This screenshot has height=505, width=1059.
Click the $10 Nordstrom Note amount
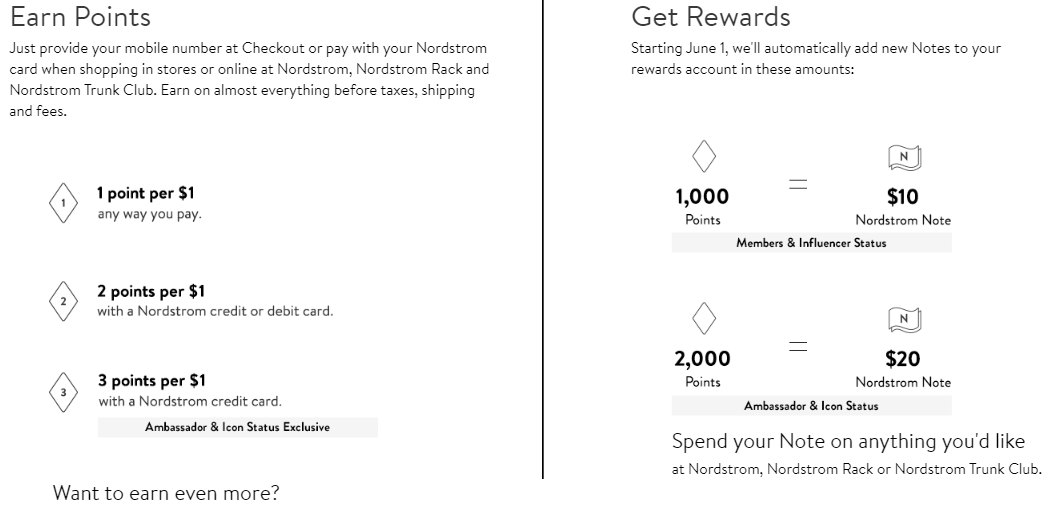902,197
